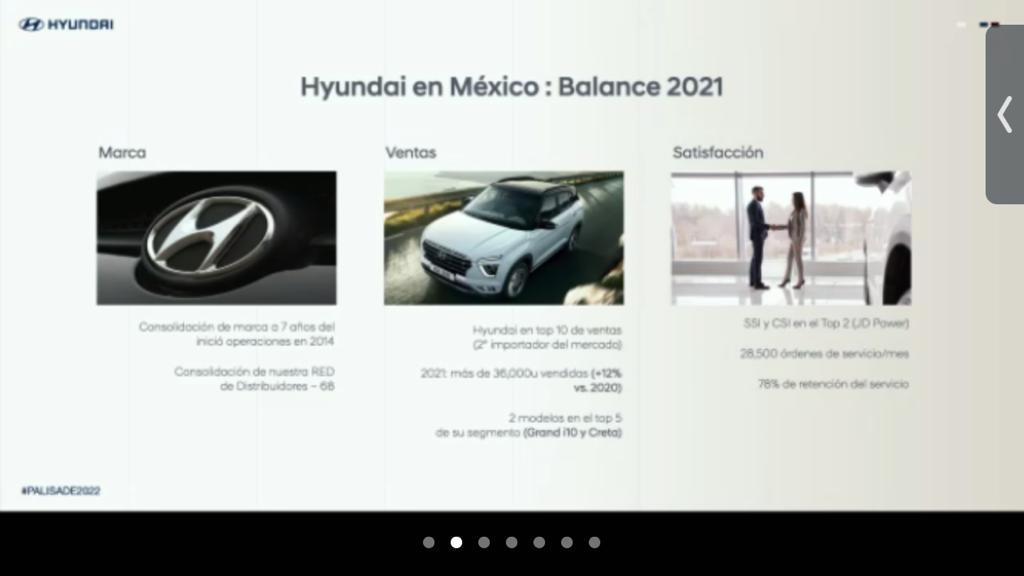
Task: Click the Ventas section heading
Action: pos(410,153)
